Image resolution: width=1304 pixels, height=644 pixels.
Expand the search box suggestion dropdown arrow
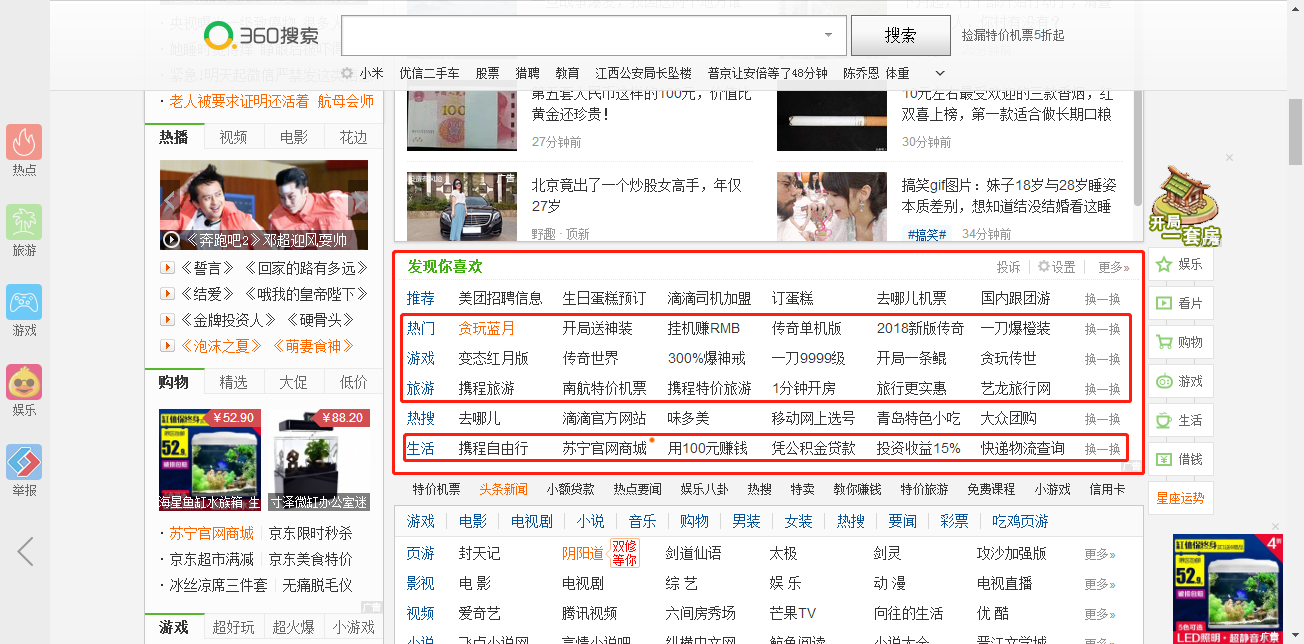[x=828, y=36]
